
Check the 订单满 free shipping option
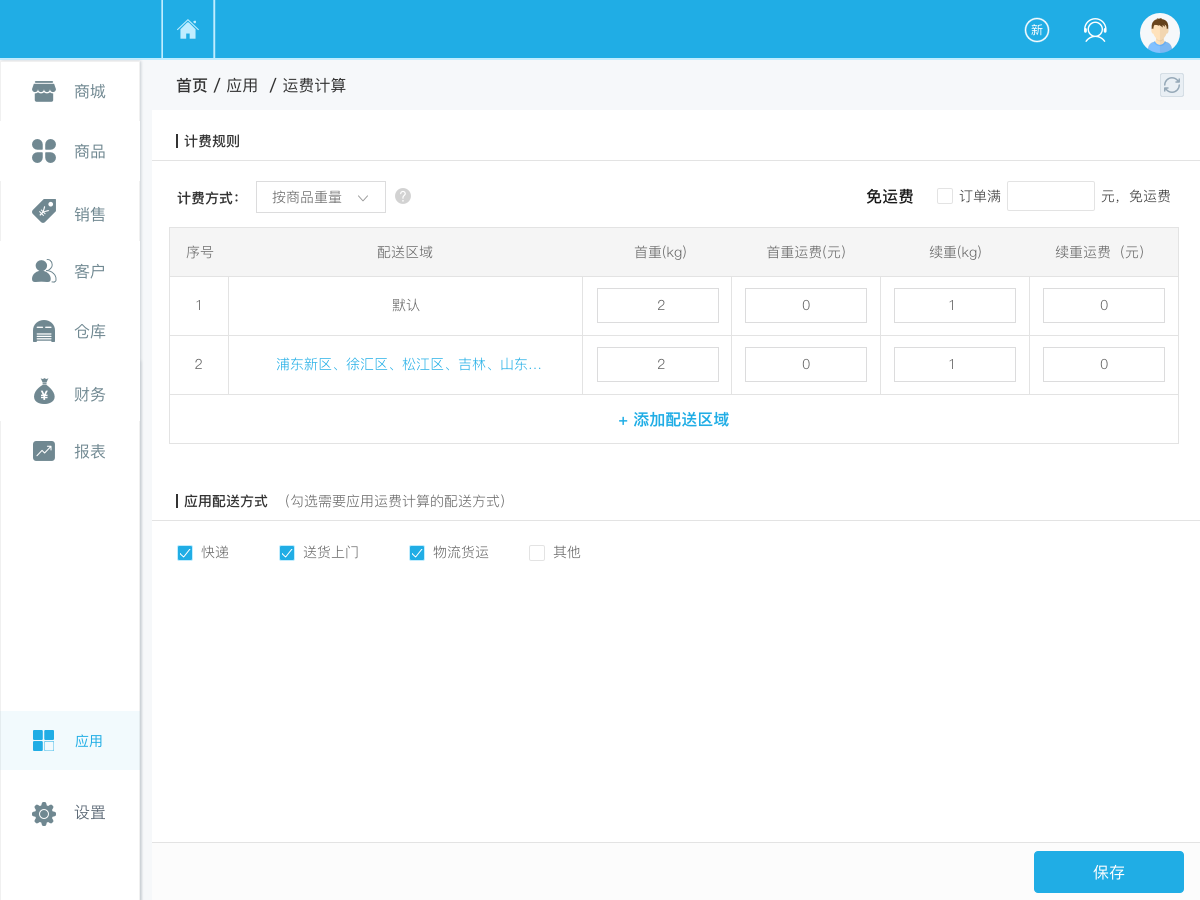pos(945,196)
